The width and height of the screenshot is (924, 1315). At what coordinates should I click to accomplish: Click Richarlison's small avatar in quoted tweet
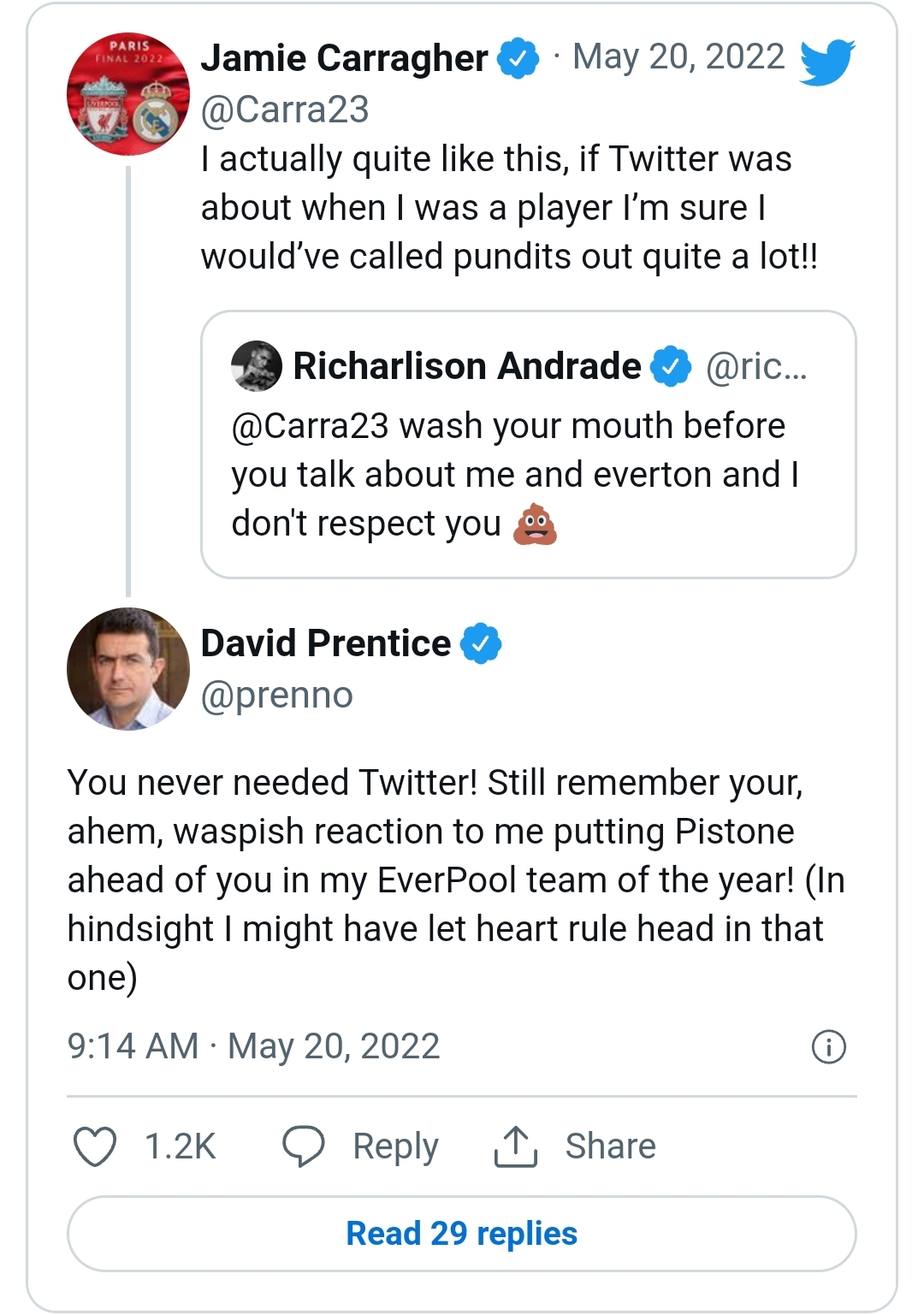[257, 366]
